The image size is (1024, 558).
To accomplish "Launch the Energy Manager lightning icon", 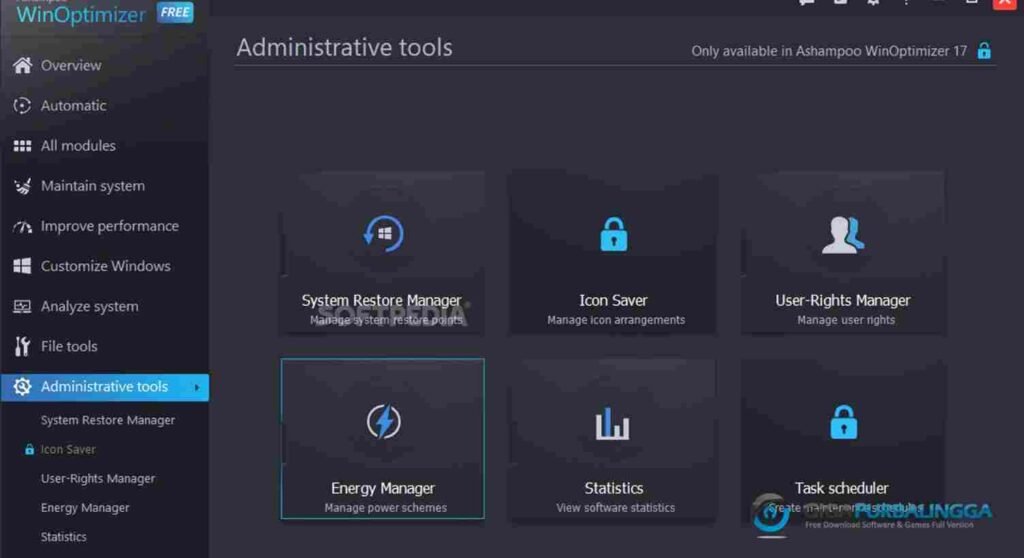I will click(x=383, y=421).
